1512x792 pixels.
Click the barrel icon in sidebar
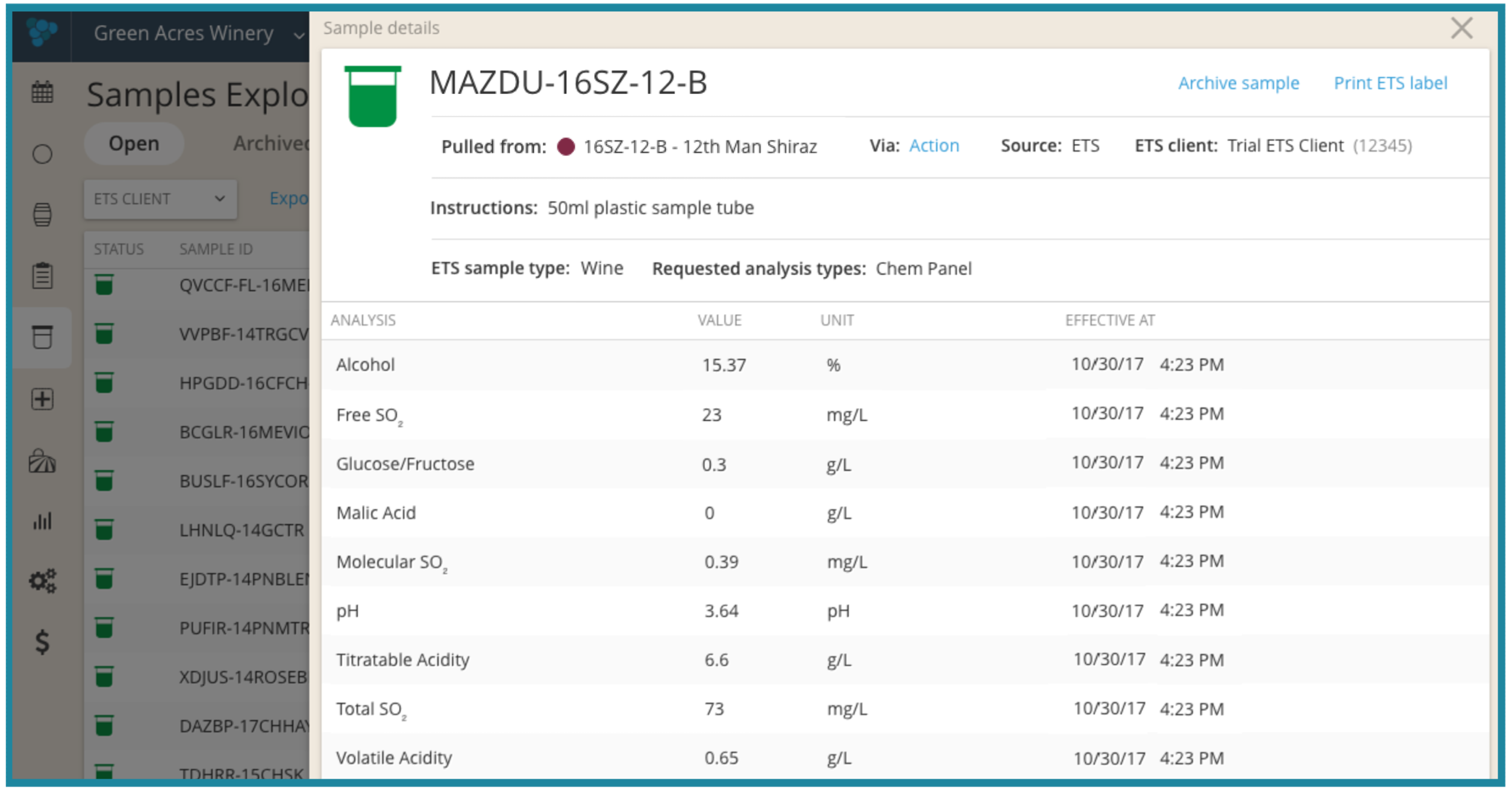42,215
